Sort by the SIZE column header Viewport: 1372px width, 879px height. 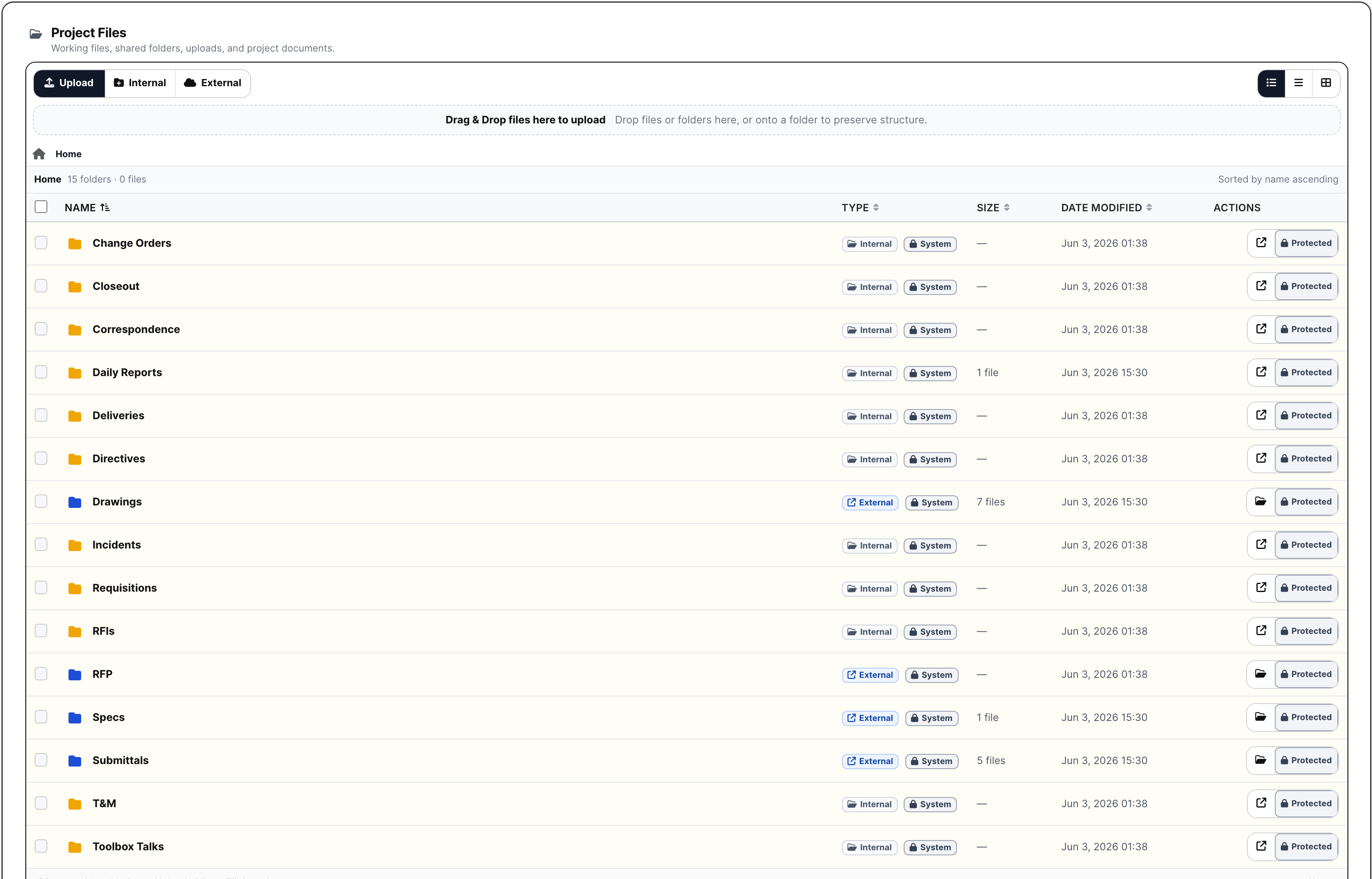pyautogui.click(x=993, y=208)
